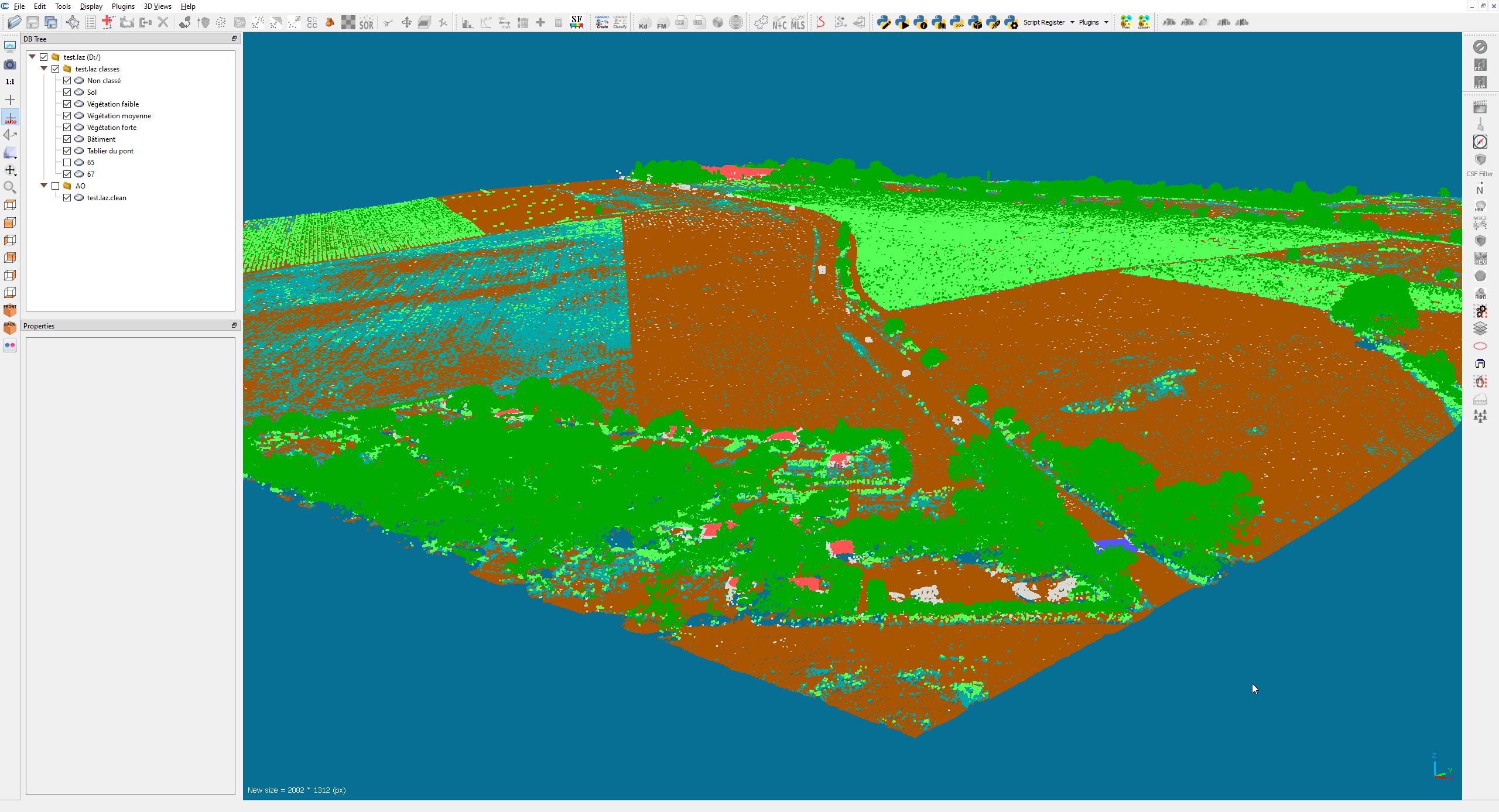Select the test.laz.clean cloud

click(x=106, y=198)
